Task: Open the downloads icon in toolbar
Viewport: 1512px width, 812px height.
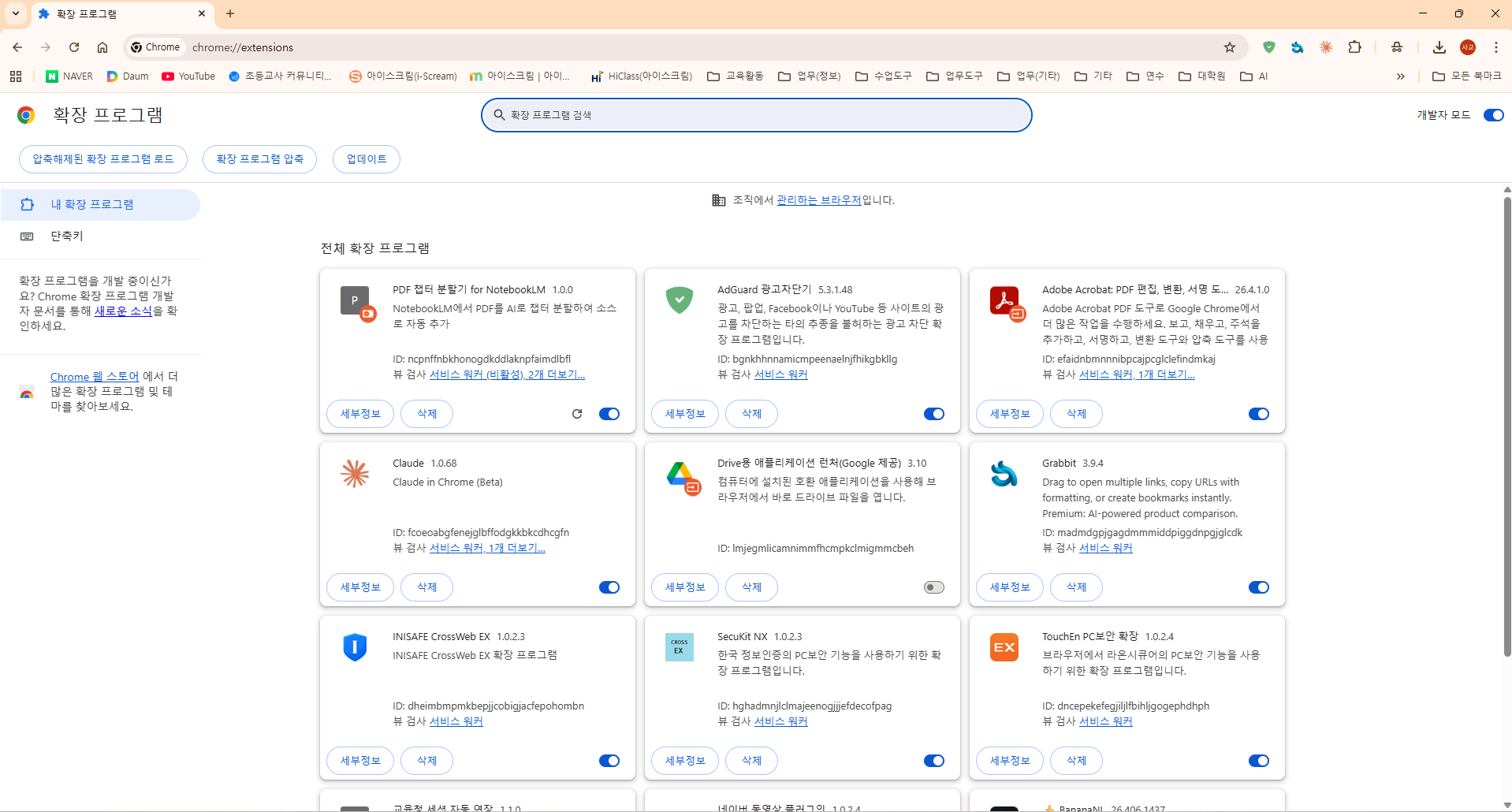Action: (1439, 47)
